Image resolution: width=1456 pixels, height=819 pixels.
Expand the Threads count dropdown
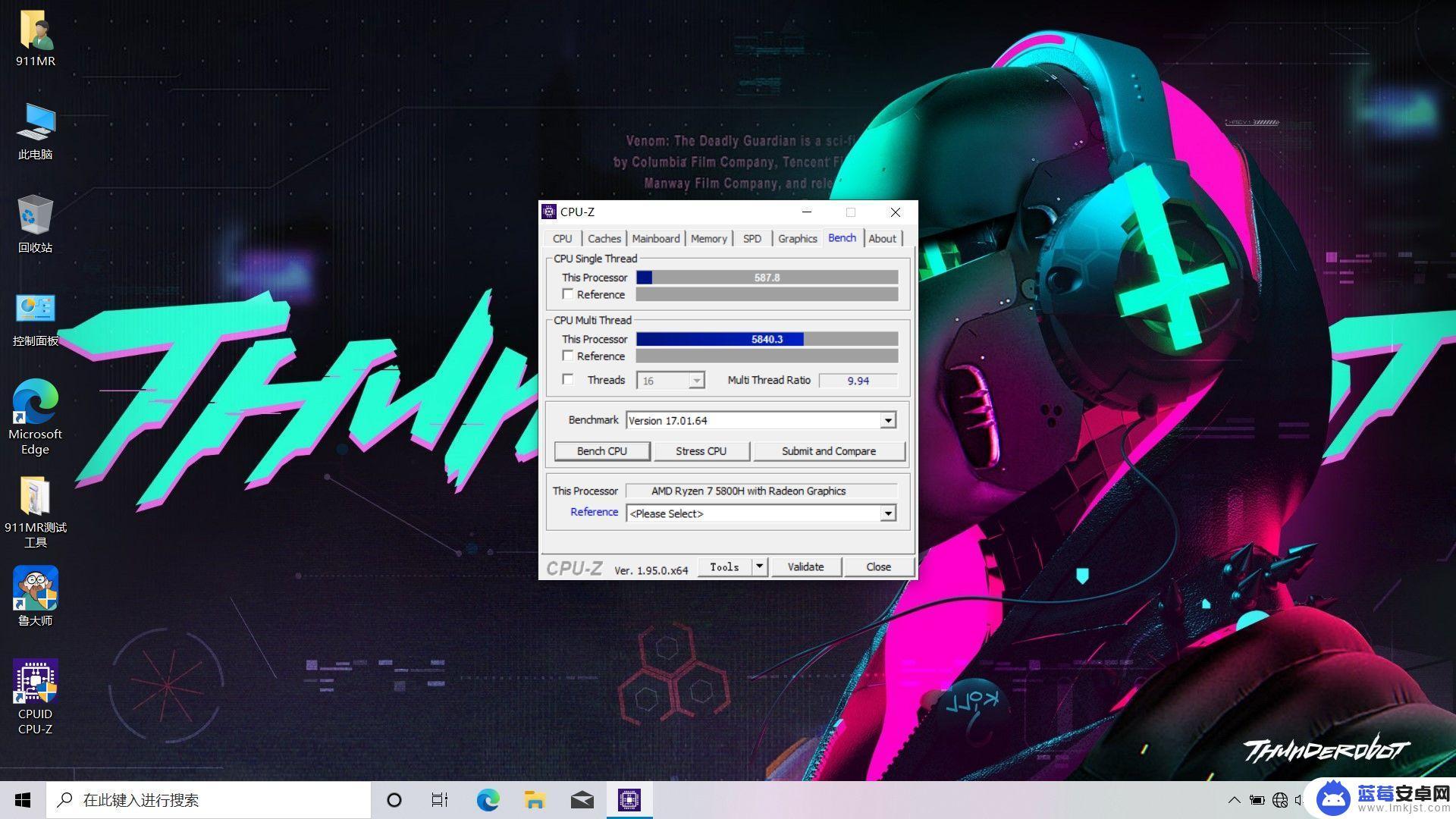[x=696, y=380]
